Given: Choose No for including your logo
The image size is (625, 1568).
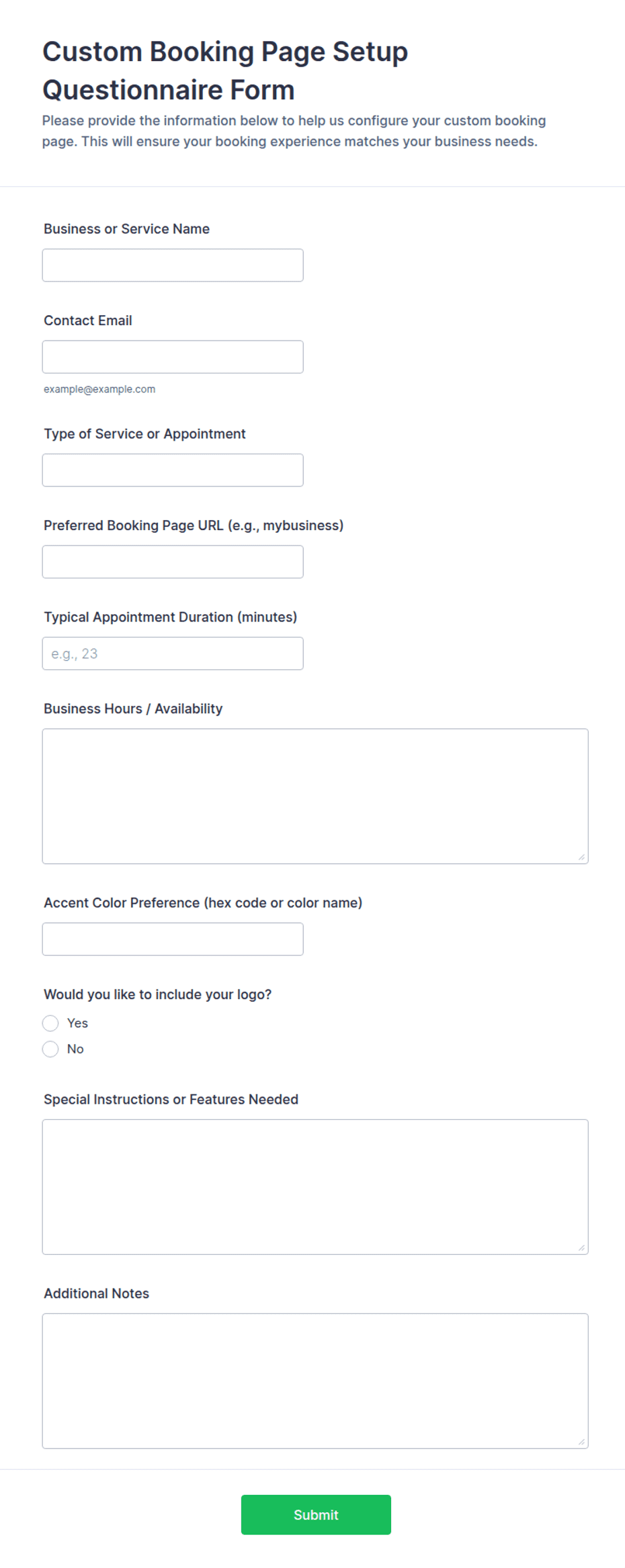Looking at the screenshot, I should (x=50, y=1049).
